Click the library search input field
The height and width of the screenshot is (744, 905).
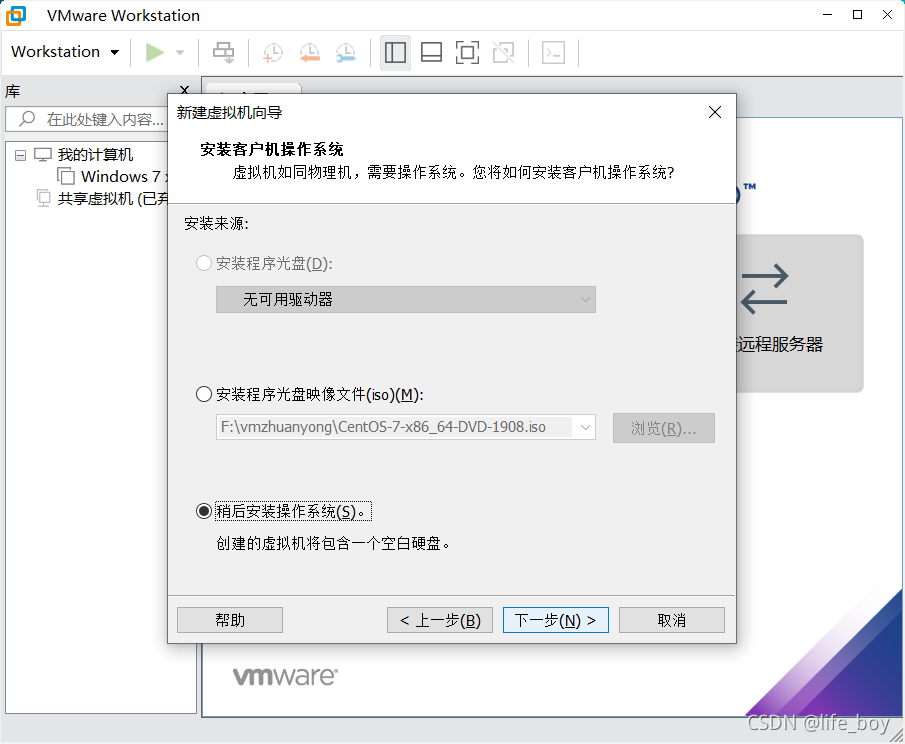point(87,119)
